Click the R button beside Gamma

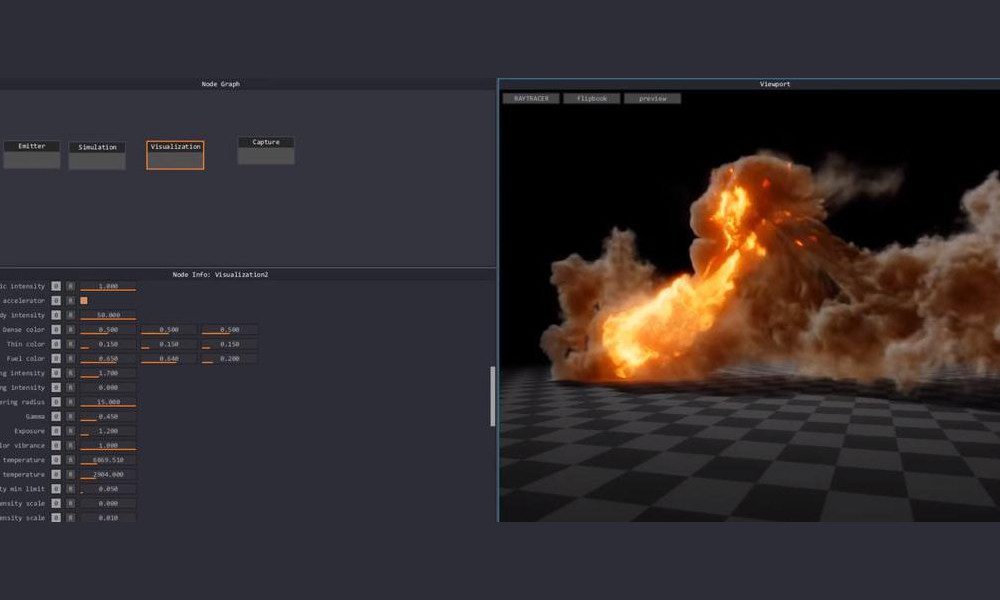[70, 417]
